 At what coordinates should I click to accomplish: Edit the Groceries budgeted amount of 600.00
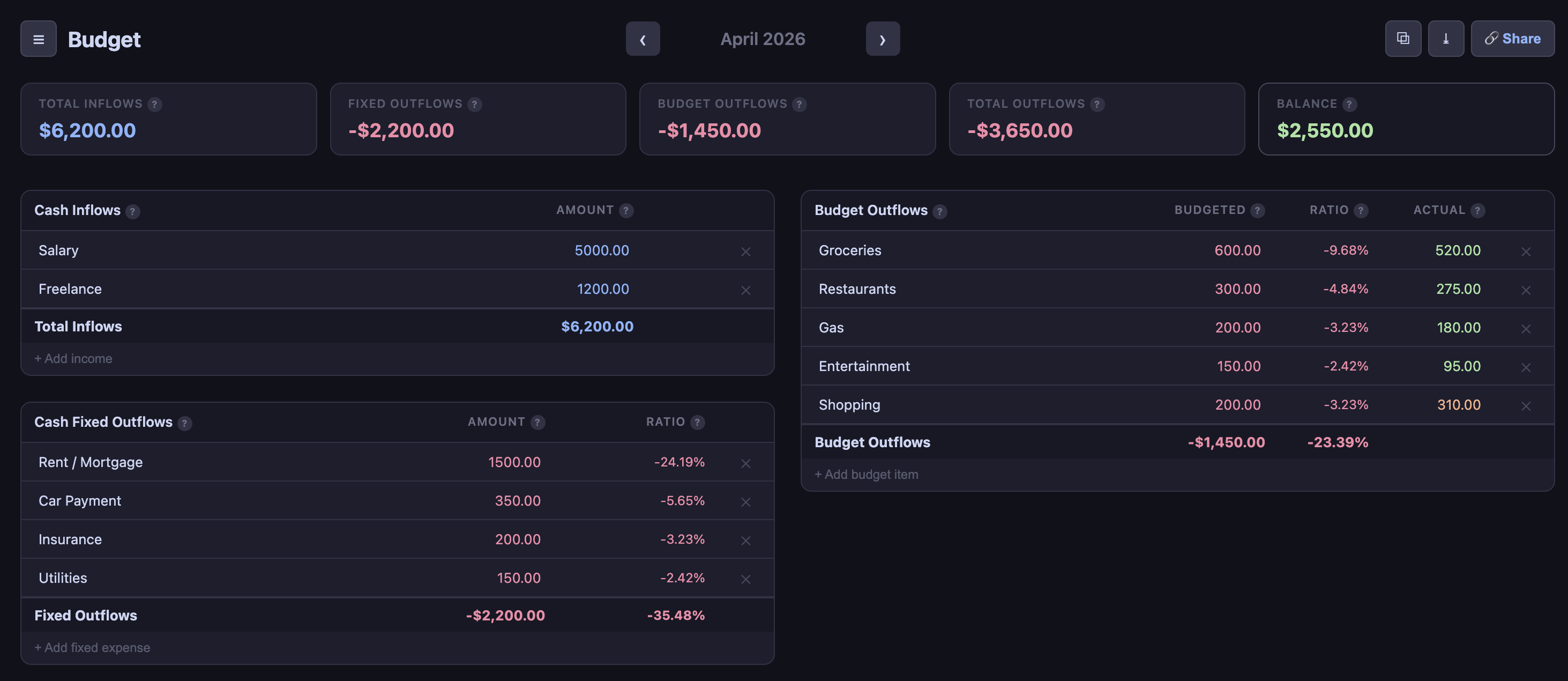pyautogui.click(x=1237, y=250)
